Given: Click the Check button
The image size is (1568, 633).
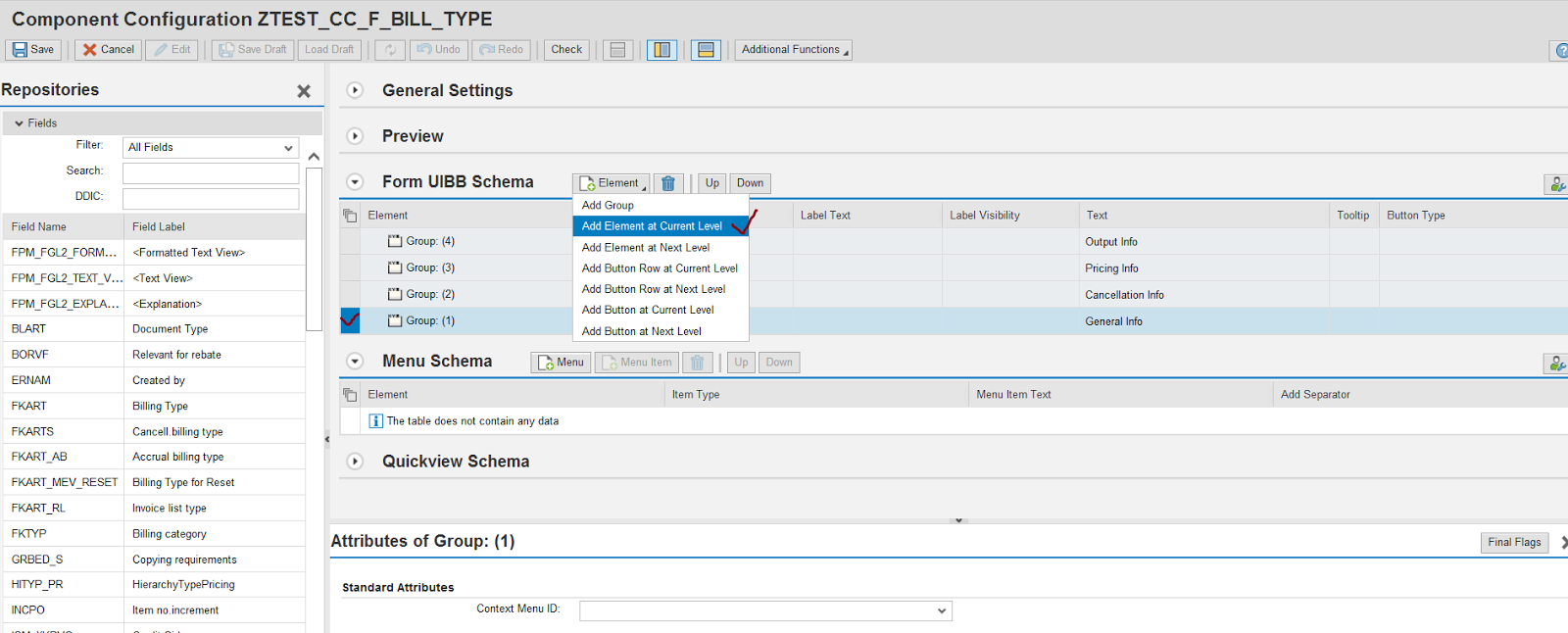Looking at the screenshot, I should click(566, 50).
